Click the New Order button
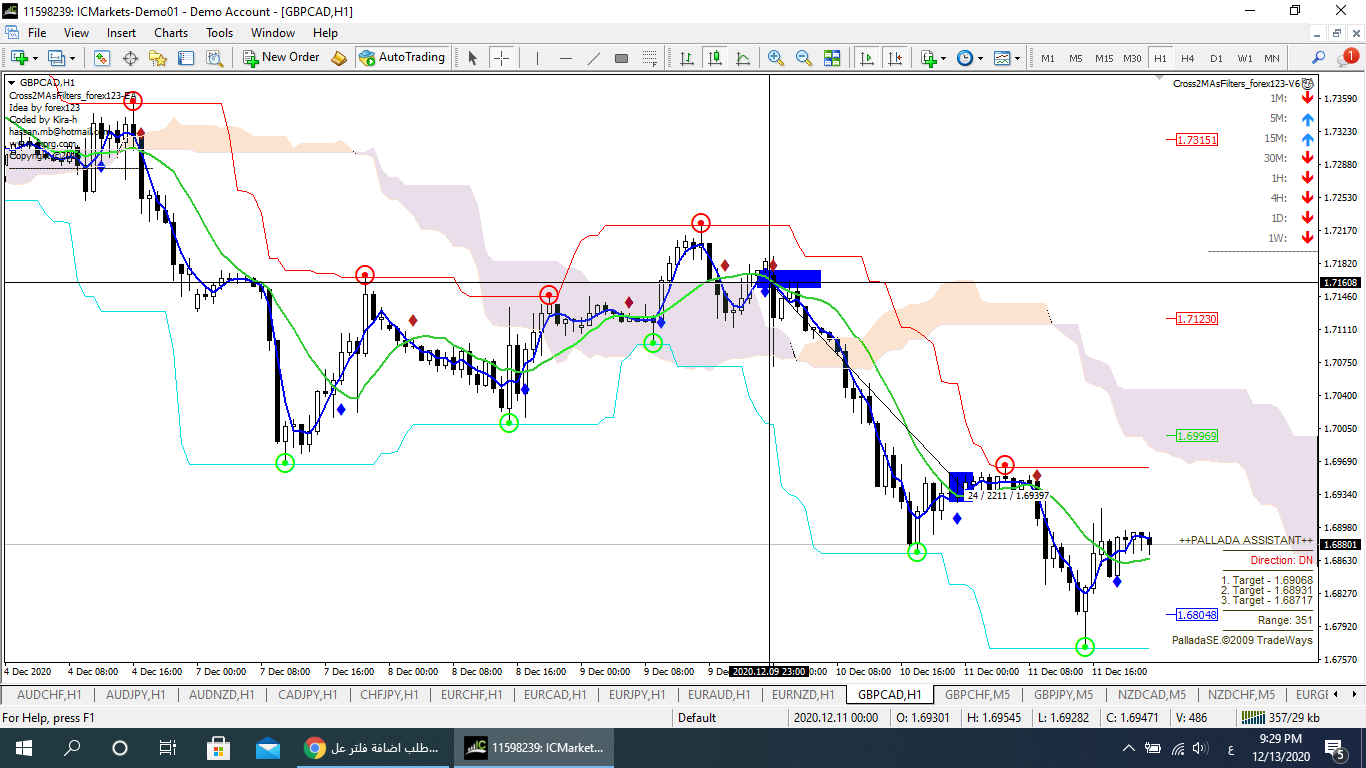Image resolution: width=1366 pixels, height=768 pixels. (x=281, y=58)
